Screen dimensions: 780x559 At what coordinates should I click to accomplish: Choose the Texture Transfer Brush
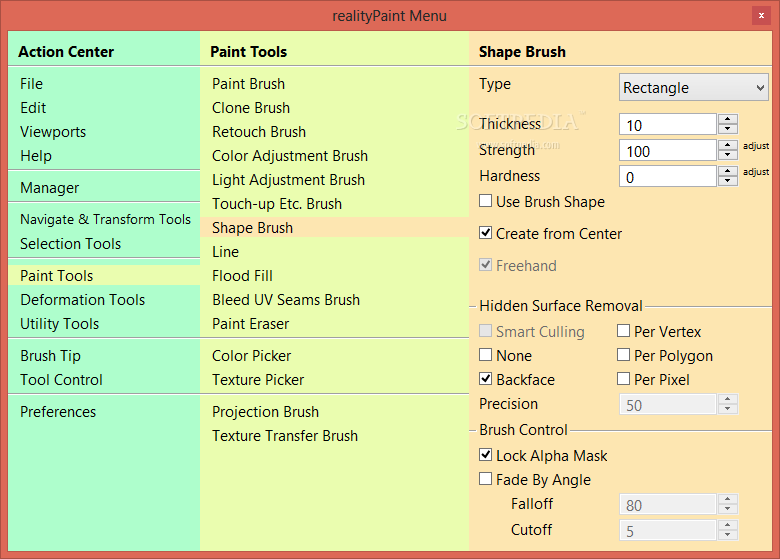pos(285,436)
